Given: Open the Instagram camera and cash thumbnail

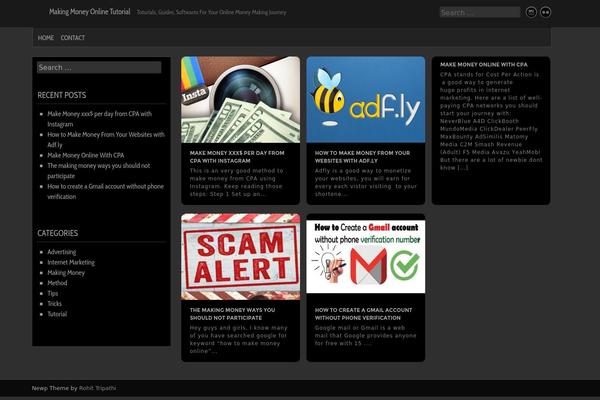Looking at the screenshot, I should (x=241, y=100).
